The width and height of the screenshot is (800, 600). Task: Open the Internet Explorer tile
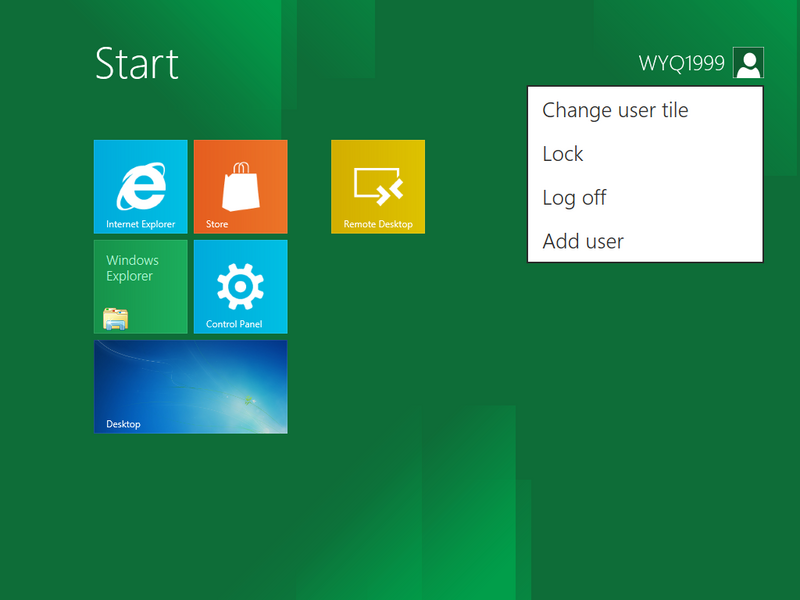pyautogui.click(x=140, y=187)
